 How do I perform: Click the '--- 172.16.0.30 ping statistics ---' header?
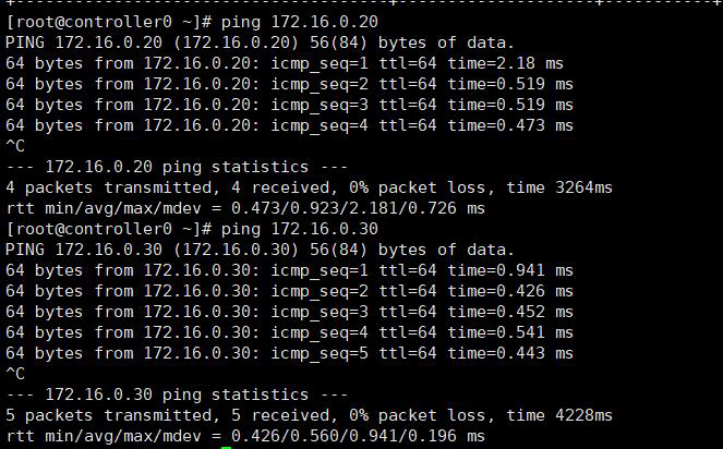177,395
